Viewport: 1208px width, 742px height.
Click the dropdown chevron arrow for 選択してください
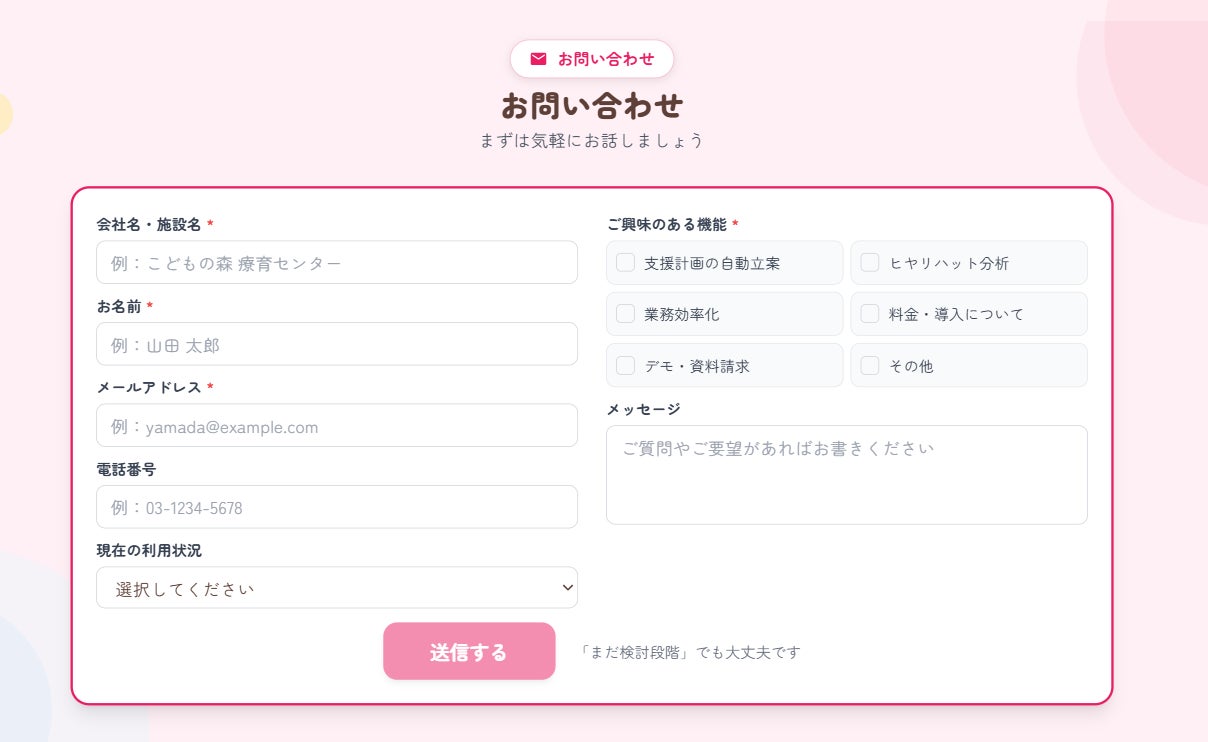click(x=567, y=588)
